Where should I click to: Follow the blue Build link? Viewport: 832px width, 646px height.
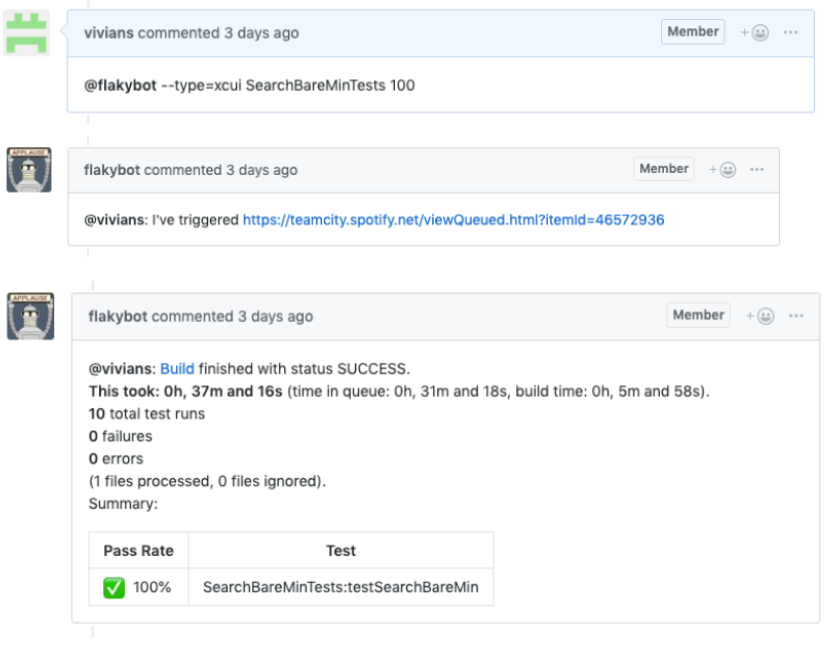pyautogui.click(x=177, y=368)
